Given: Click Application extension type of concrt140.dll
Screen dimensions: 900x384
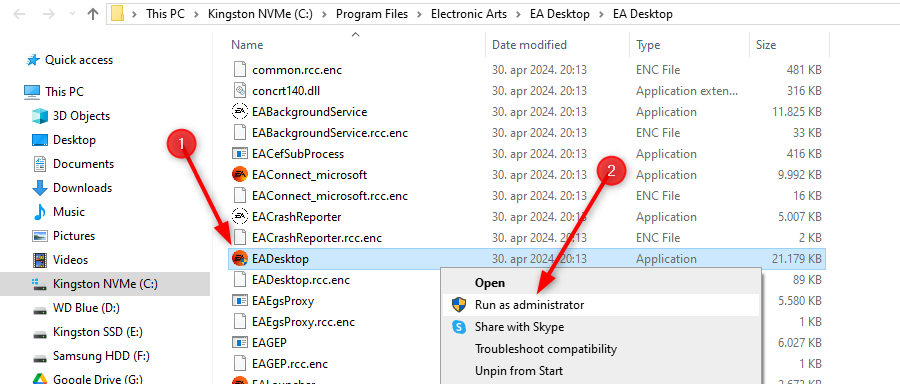Looking at the screenshot, I should [687, 91].
